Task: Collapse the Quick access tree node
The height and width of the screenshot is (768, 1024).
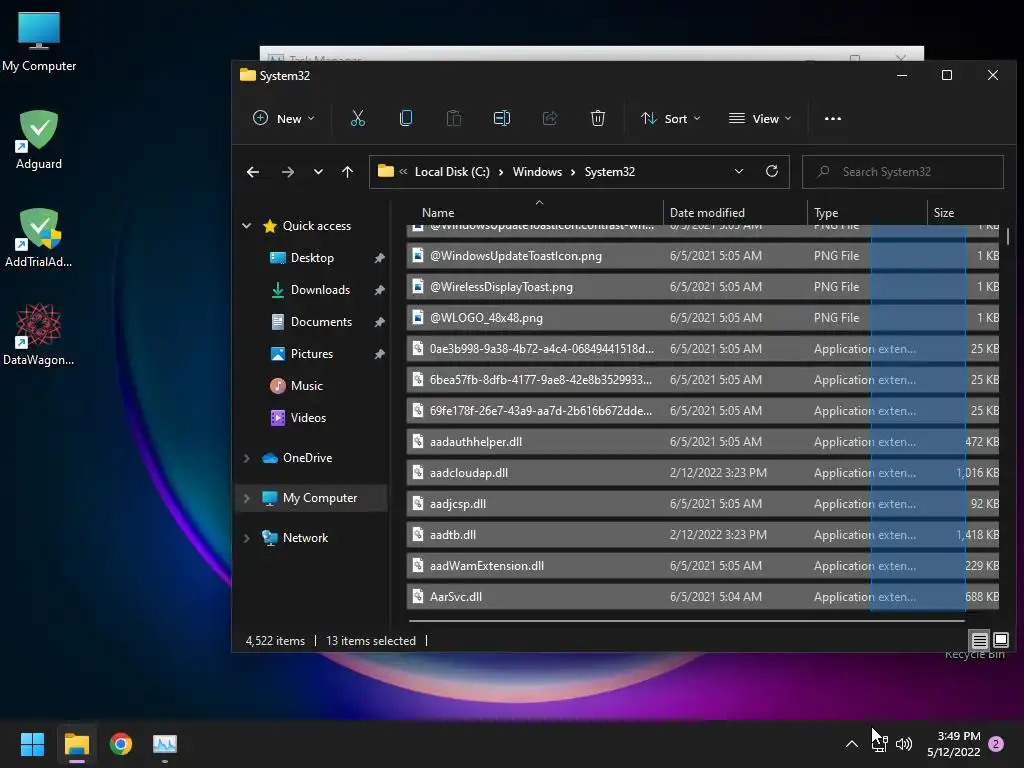Action: tap(246, 225)
